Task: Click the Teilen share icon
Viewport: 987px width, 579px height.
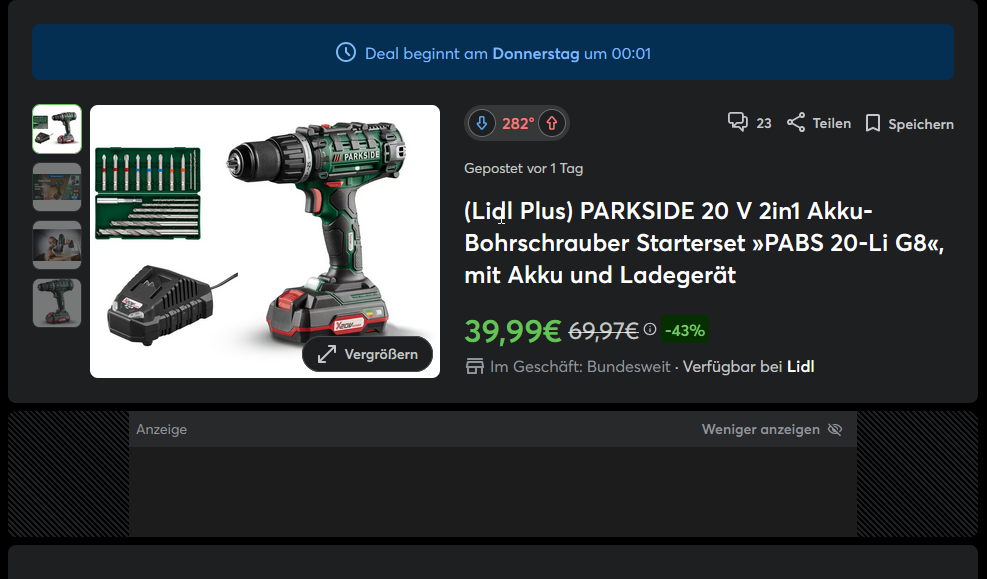Action: click(x=795, y=121)
